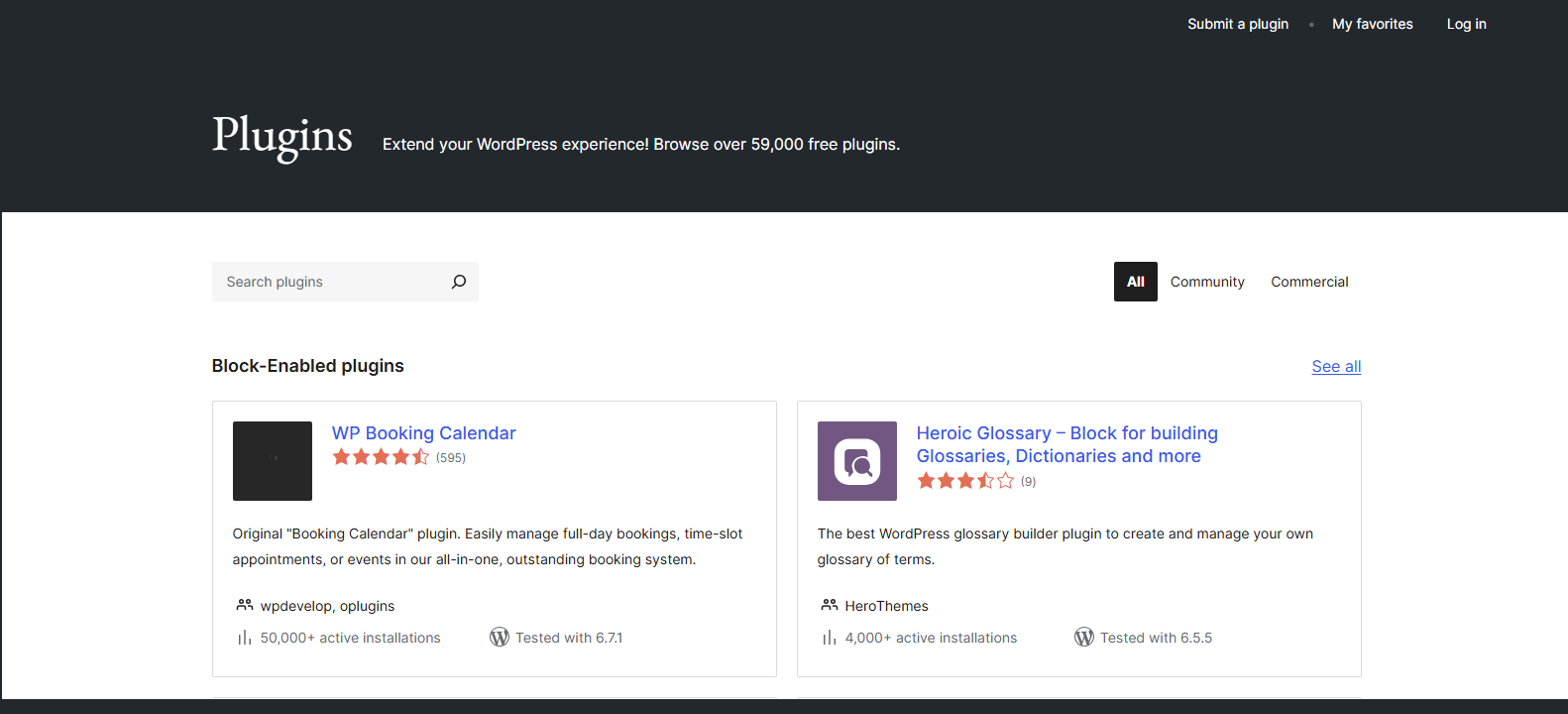Click the Plugins page heading

coord(282,137)
